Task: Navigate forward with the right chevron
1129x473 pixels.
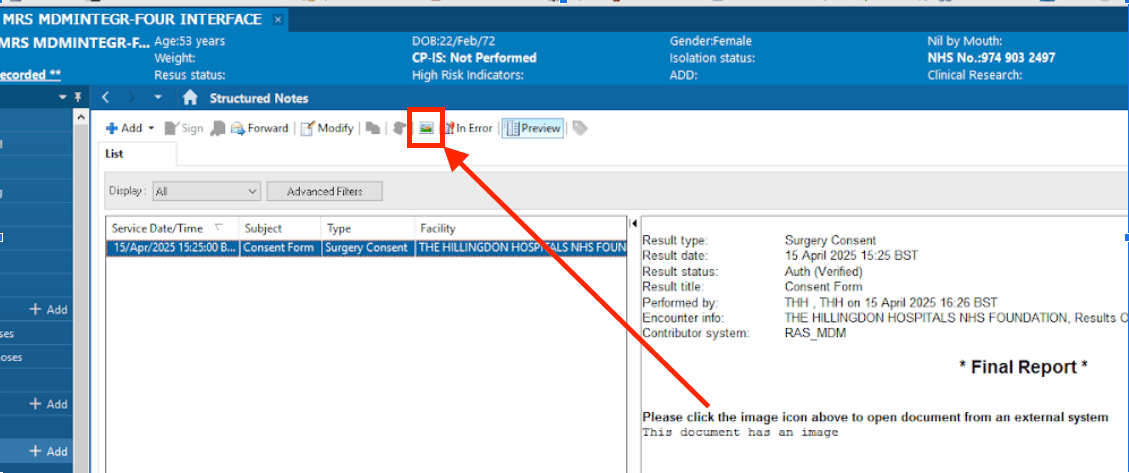Action: (x=131, y=97)
